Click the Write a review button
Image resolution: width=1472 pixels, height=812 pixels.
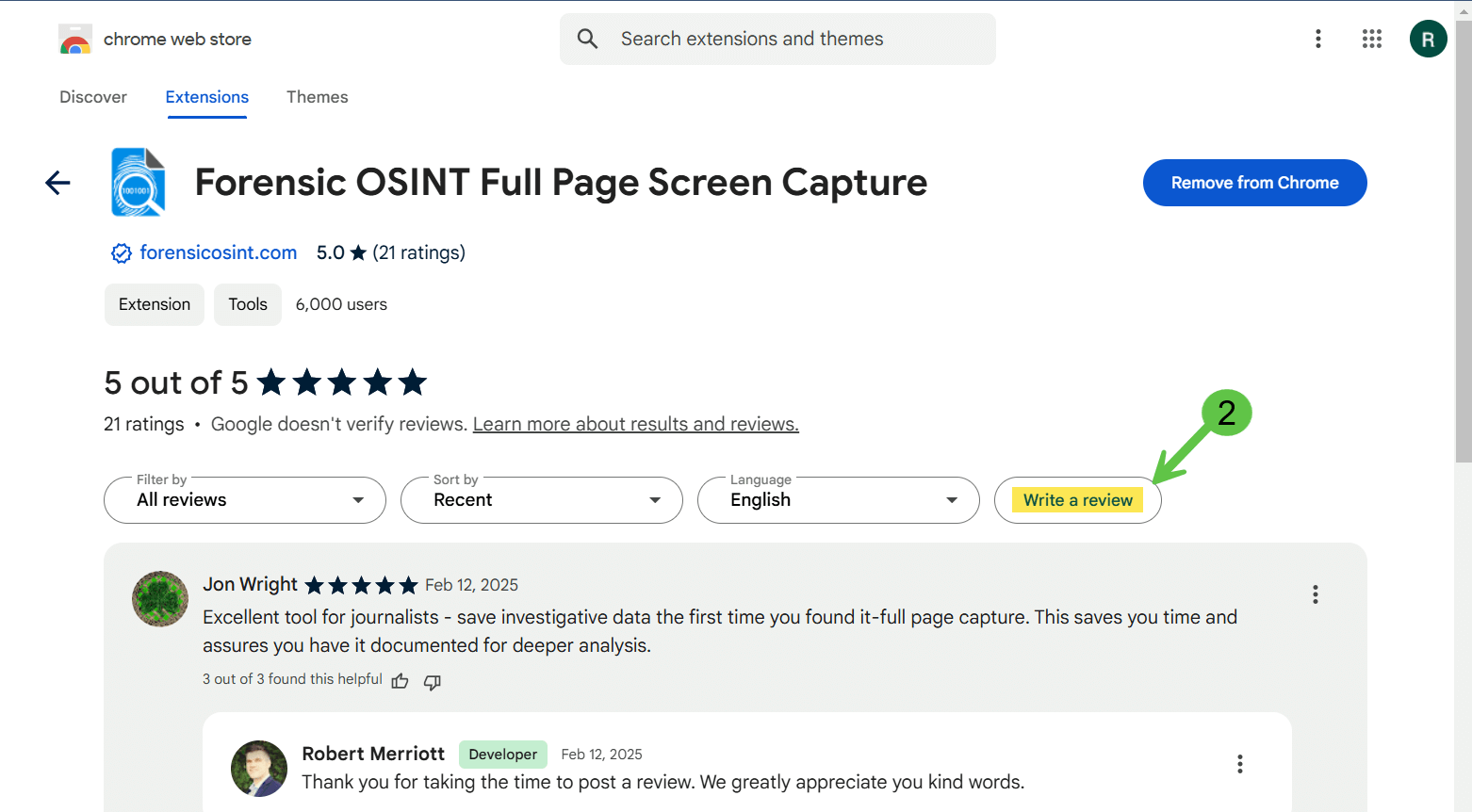[x=1078, y=500]
